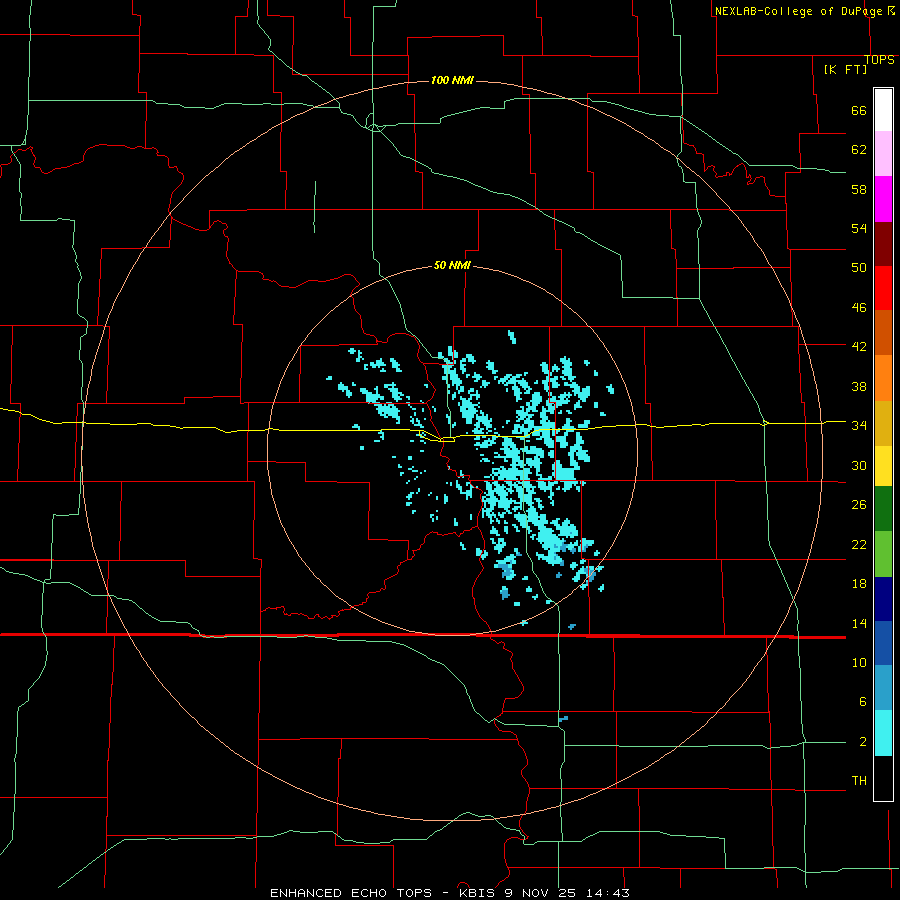Click the orange 42 kft legend swatch
The width and height of the screenshot is (900, 900).
(883, 378)
